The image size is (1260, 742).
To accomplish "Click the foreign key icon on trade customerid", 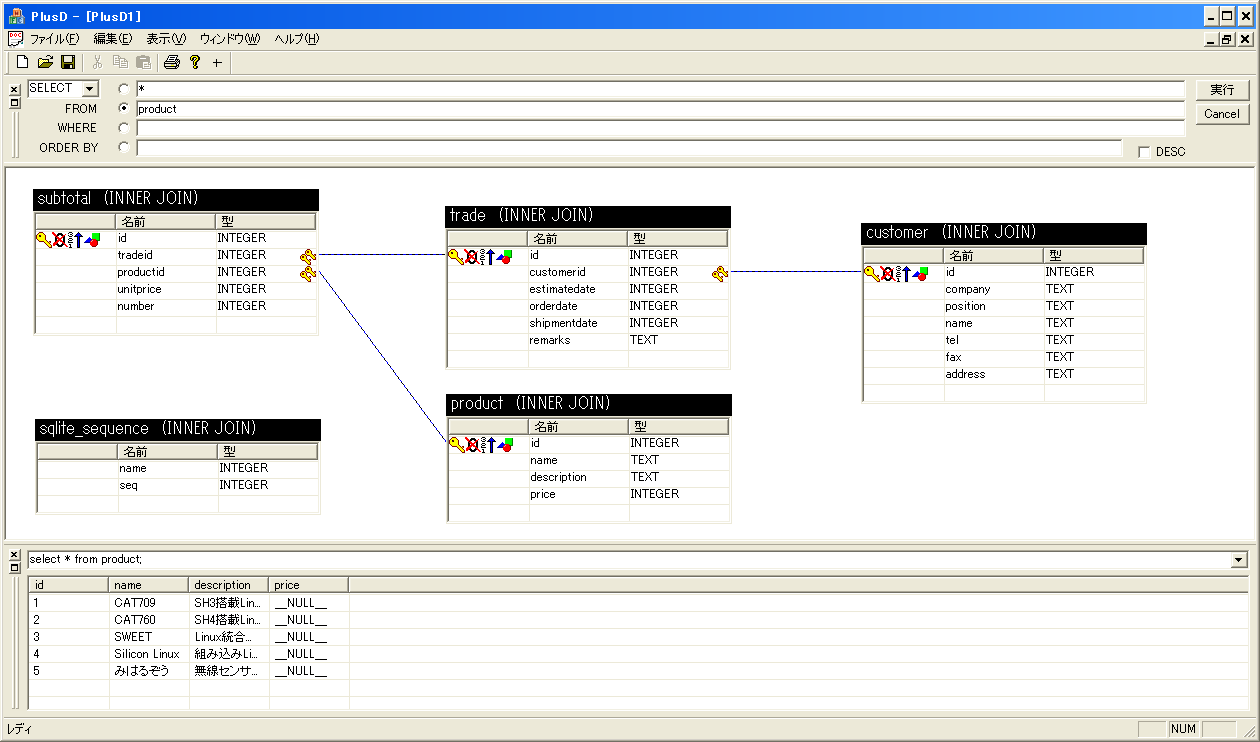I will (x=719, y=273).
